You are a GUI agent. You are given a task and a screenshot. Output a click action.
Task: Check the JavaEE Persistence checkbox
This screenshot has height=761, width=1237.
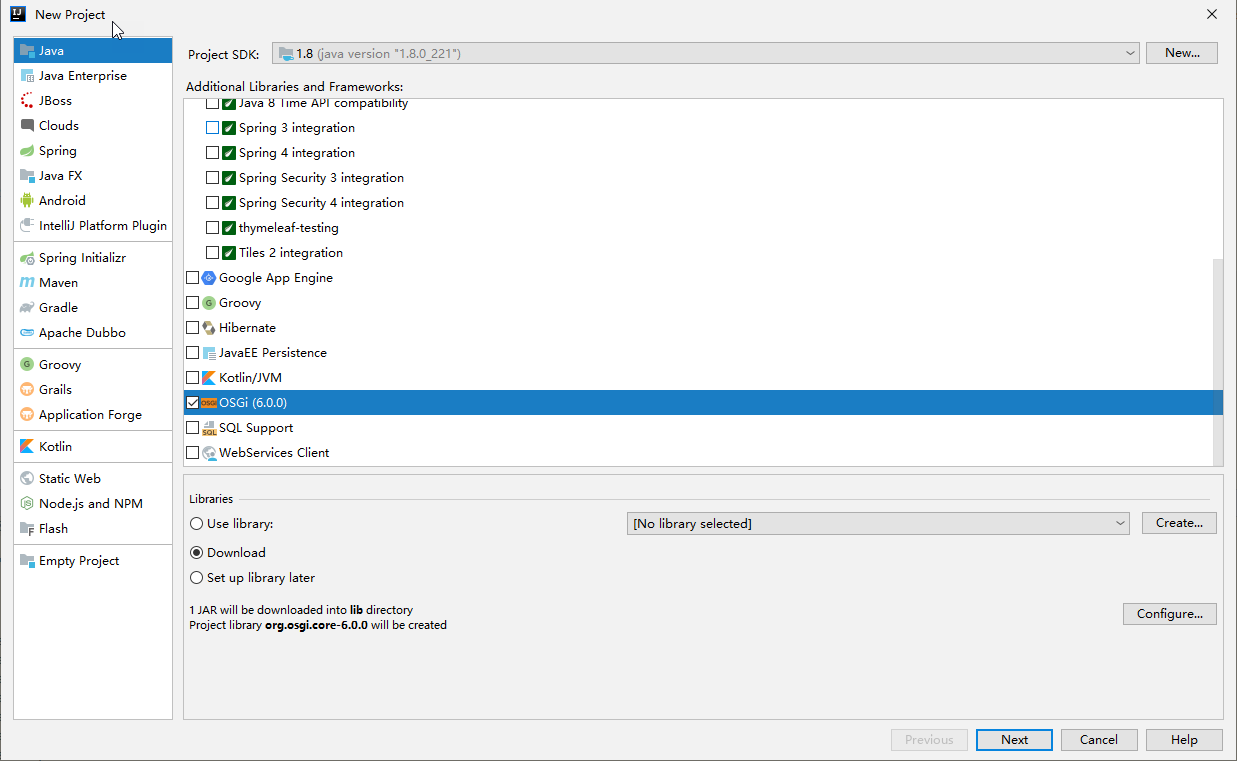[192, 353]
